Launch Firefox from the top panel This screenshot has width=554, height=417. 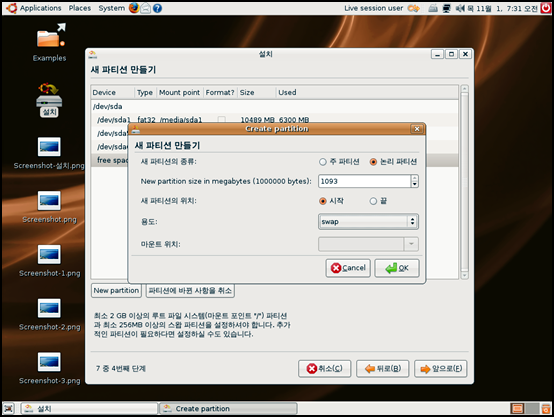point(134,8)
